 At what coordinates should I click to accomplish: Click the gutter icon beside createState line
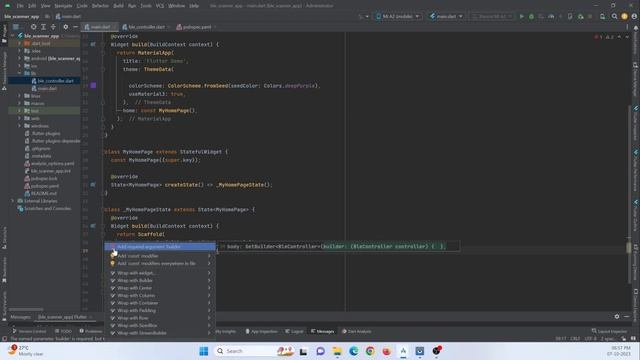click(93, 184)
